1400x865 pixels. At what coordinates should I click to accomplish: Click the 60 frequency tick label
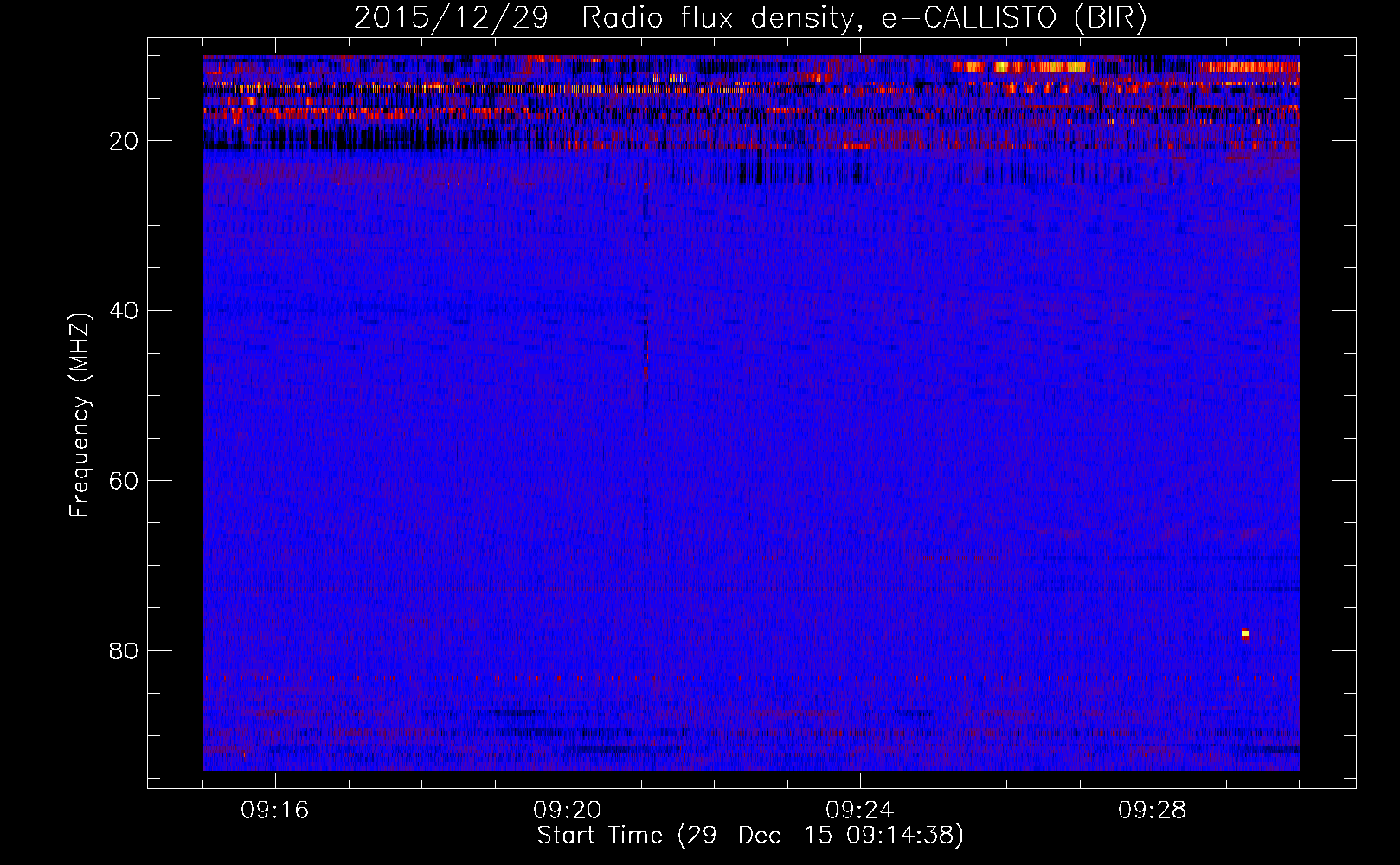tap(125, 481)
